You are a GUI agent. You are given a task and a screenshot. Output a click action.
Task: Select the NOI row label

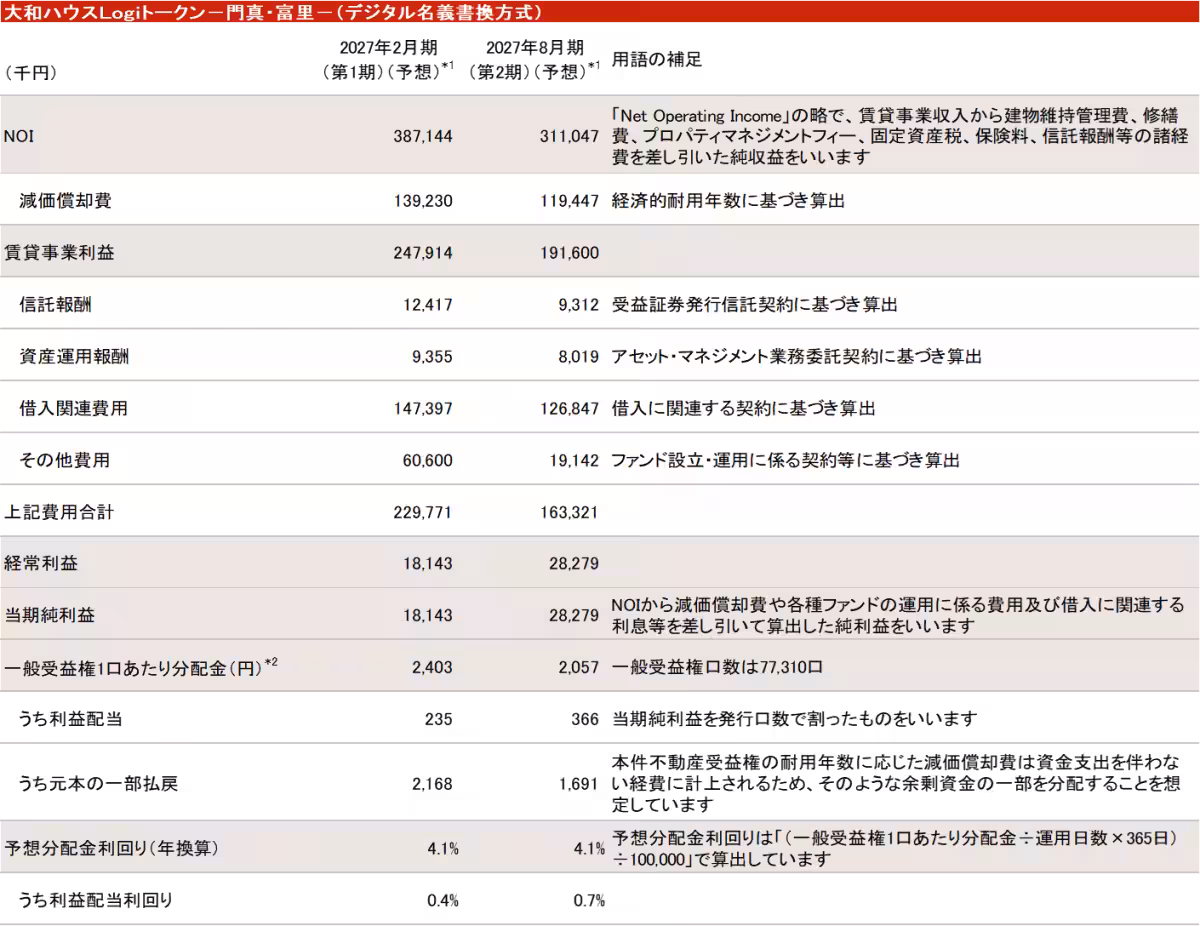tap(19, 136)
